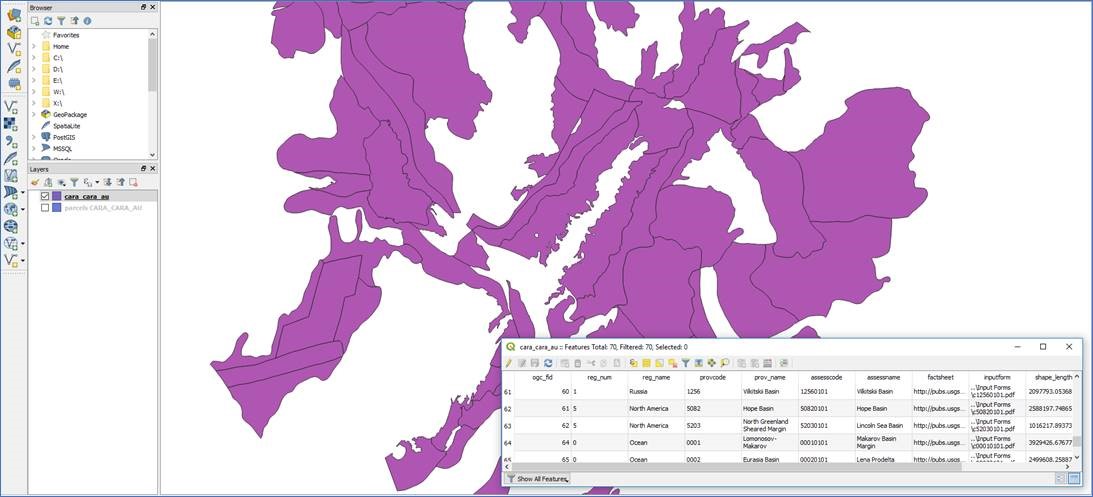
Task: Click the Add MSSQL Layer icon
Action: pos(12,192)
